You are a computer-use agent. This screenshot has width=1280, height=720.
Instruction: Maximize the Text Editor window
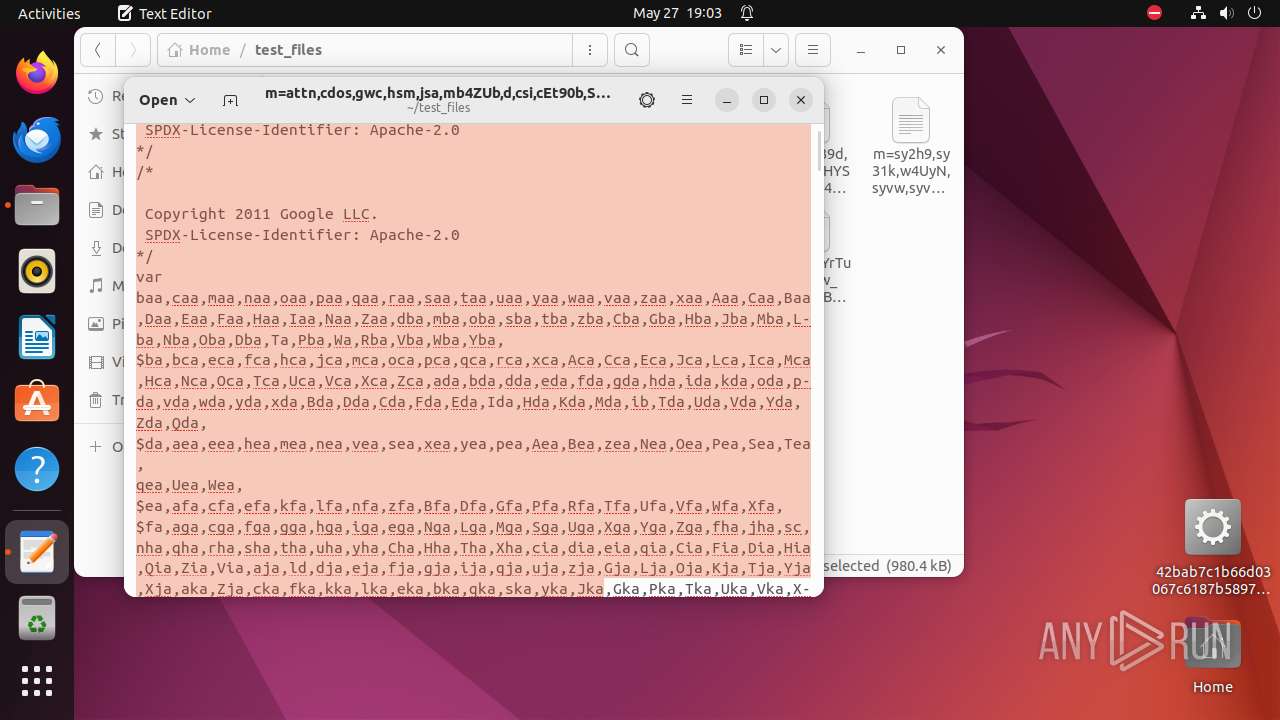coord(764,100)
